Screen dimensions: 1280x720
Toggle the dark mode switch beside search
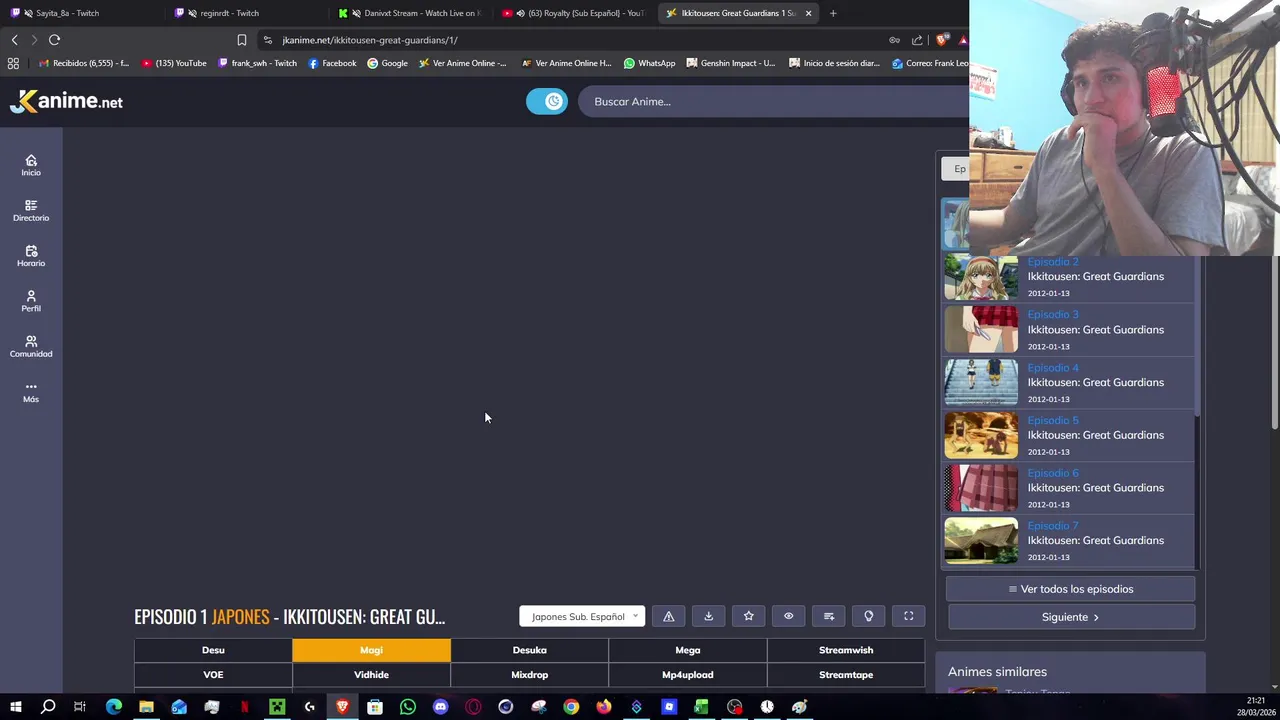click(x=547, y=101)
